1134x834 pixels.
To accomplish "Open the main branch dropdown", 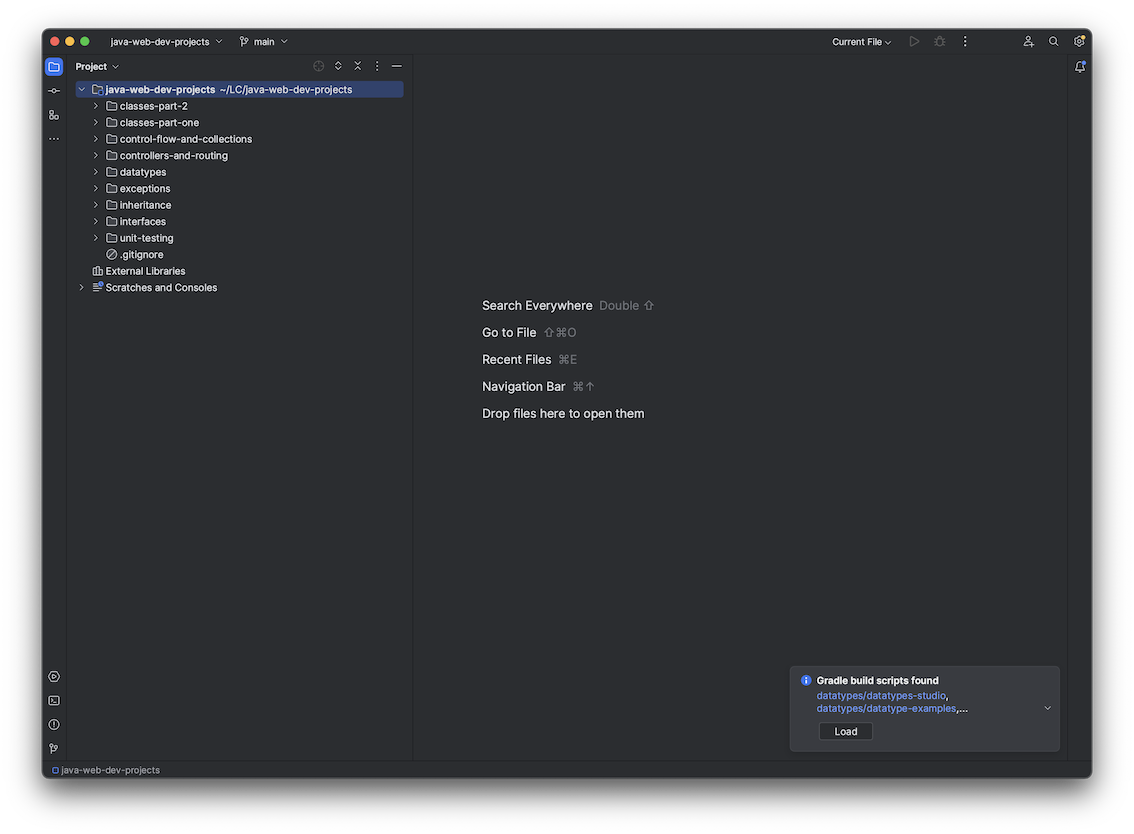I will click(264, 42).
